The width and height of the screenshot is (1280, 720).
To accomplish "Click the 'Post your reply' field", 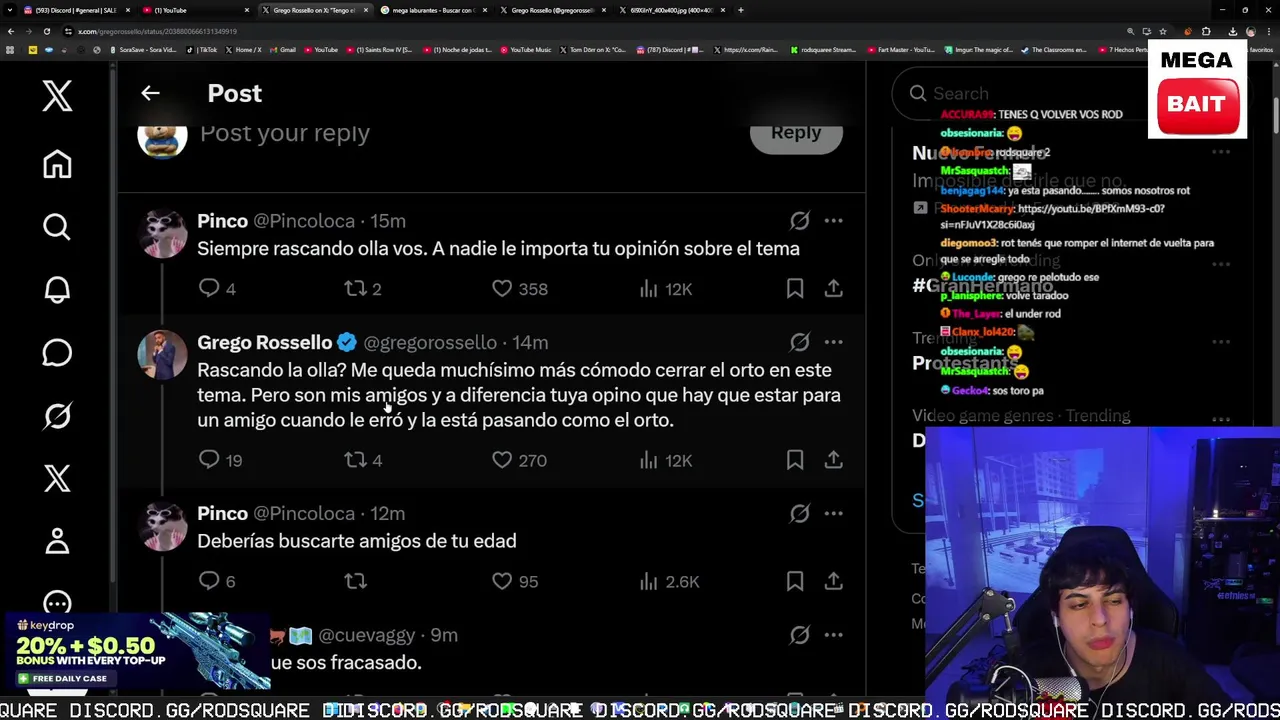I will (285, 133).
